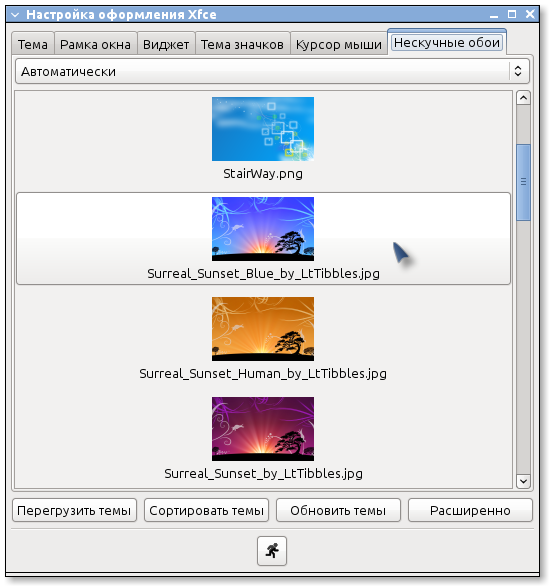Open the Автоматически dropdown list

272,71
